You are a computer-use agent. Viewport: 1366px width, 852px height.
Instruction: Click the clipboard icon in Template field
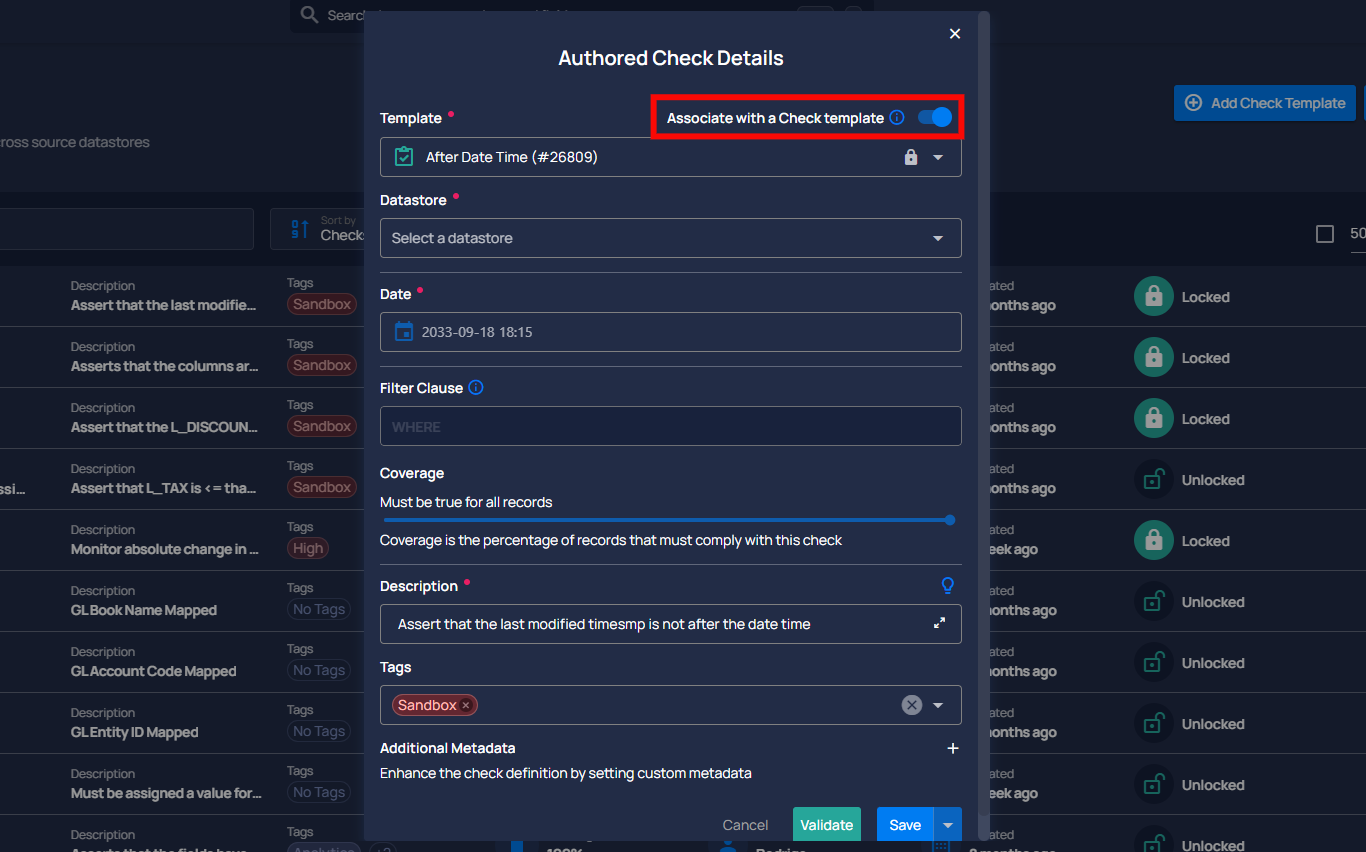(x=404, y=157)
